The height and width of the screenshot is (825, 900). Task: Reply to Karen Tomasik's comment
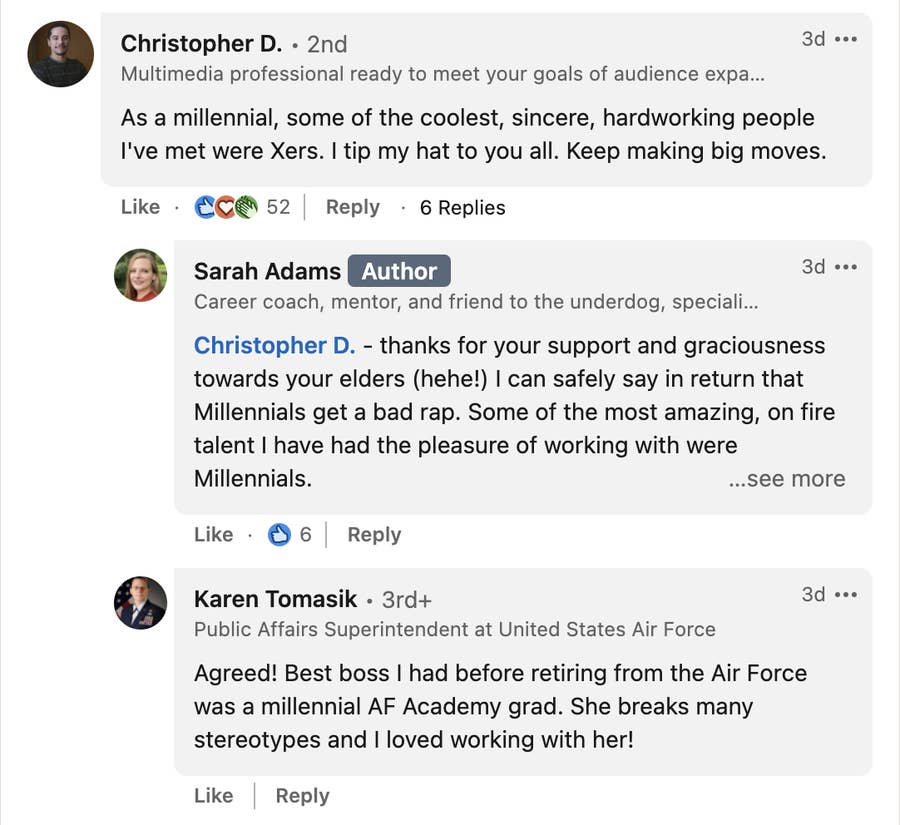[302, 796]
